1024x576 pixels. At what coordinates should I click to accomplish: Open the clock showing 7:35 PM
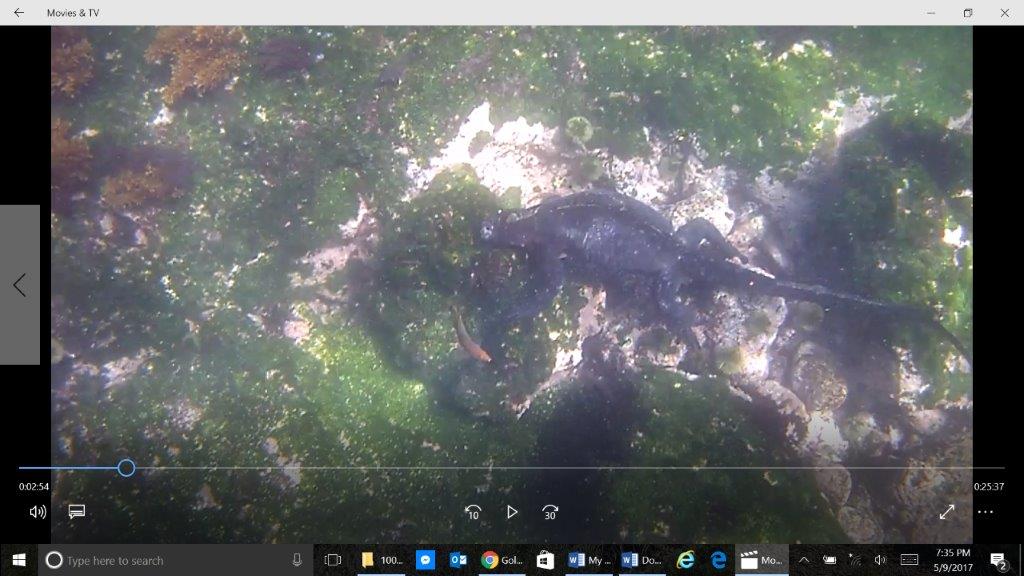[953, 560]
